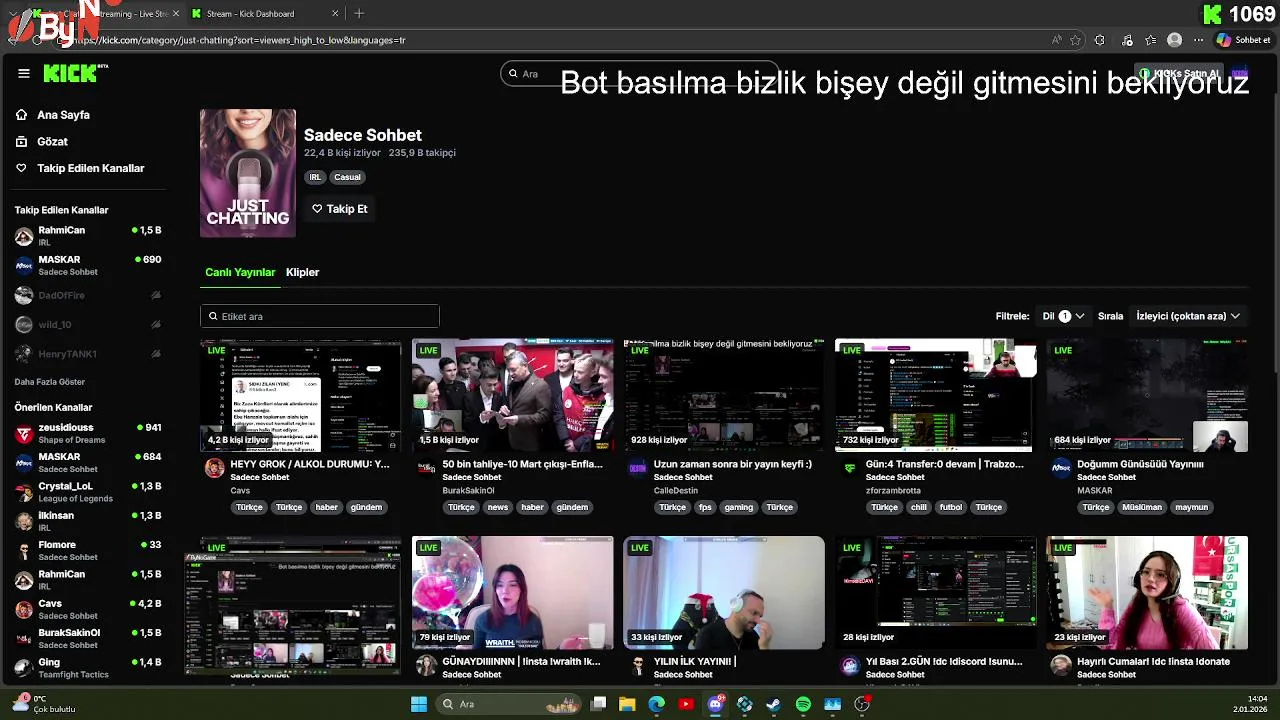The image size is (1280, 720).
Task: Open browser settings and more ellipsis
Action: click(1198, 40)
